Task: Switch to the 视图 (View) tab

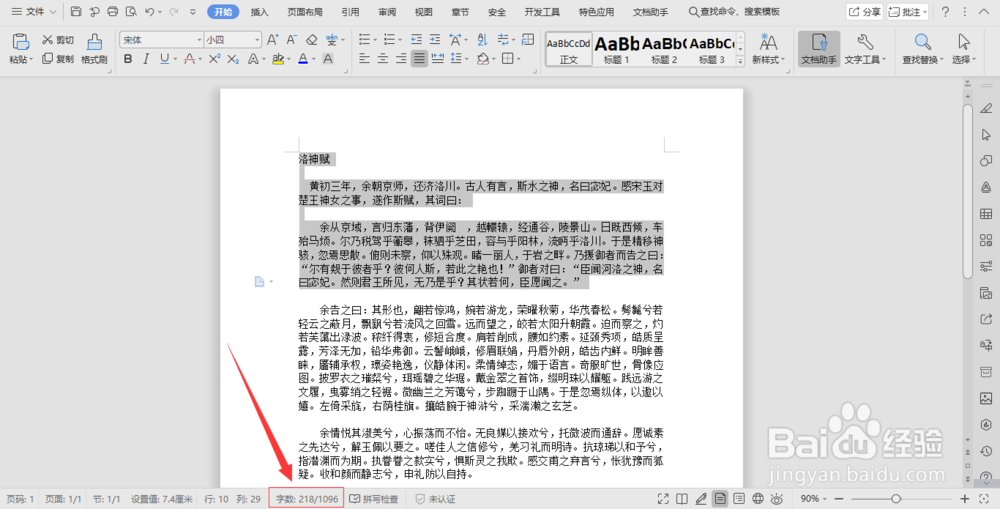Action: [423, 11]
